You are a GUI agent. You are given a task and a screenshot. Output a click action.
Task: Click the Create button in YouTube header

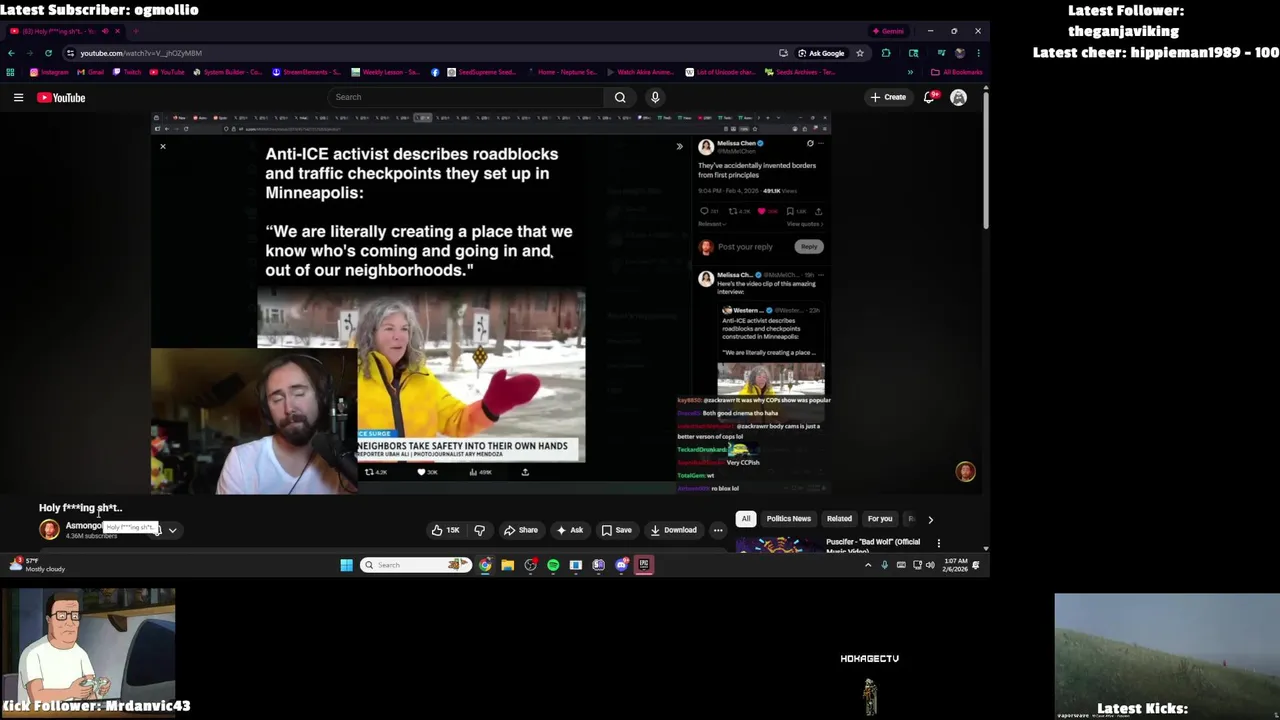(888, 97)
